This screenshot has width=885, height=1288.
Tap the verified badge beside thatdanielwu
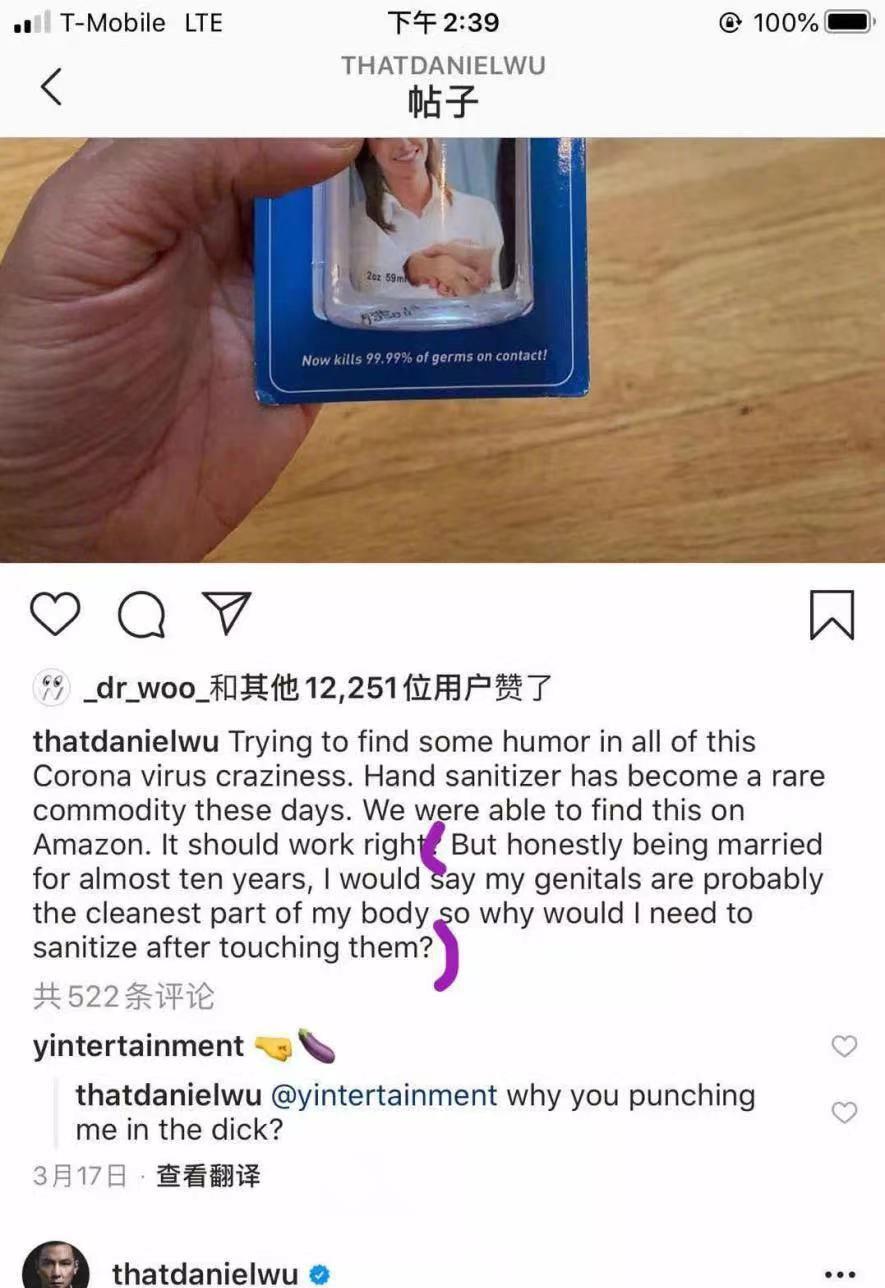320,1275
